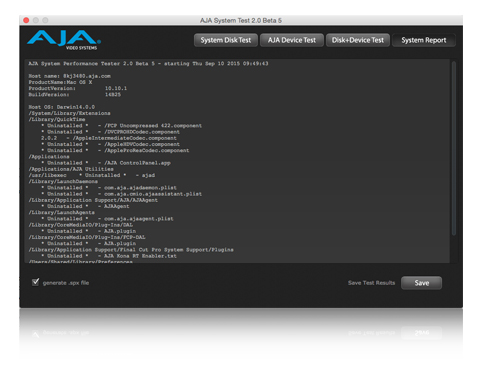This screenshot has width=480, height=378.
Task: Click the /System/Library/Extensions line
Action: (69, 113)
